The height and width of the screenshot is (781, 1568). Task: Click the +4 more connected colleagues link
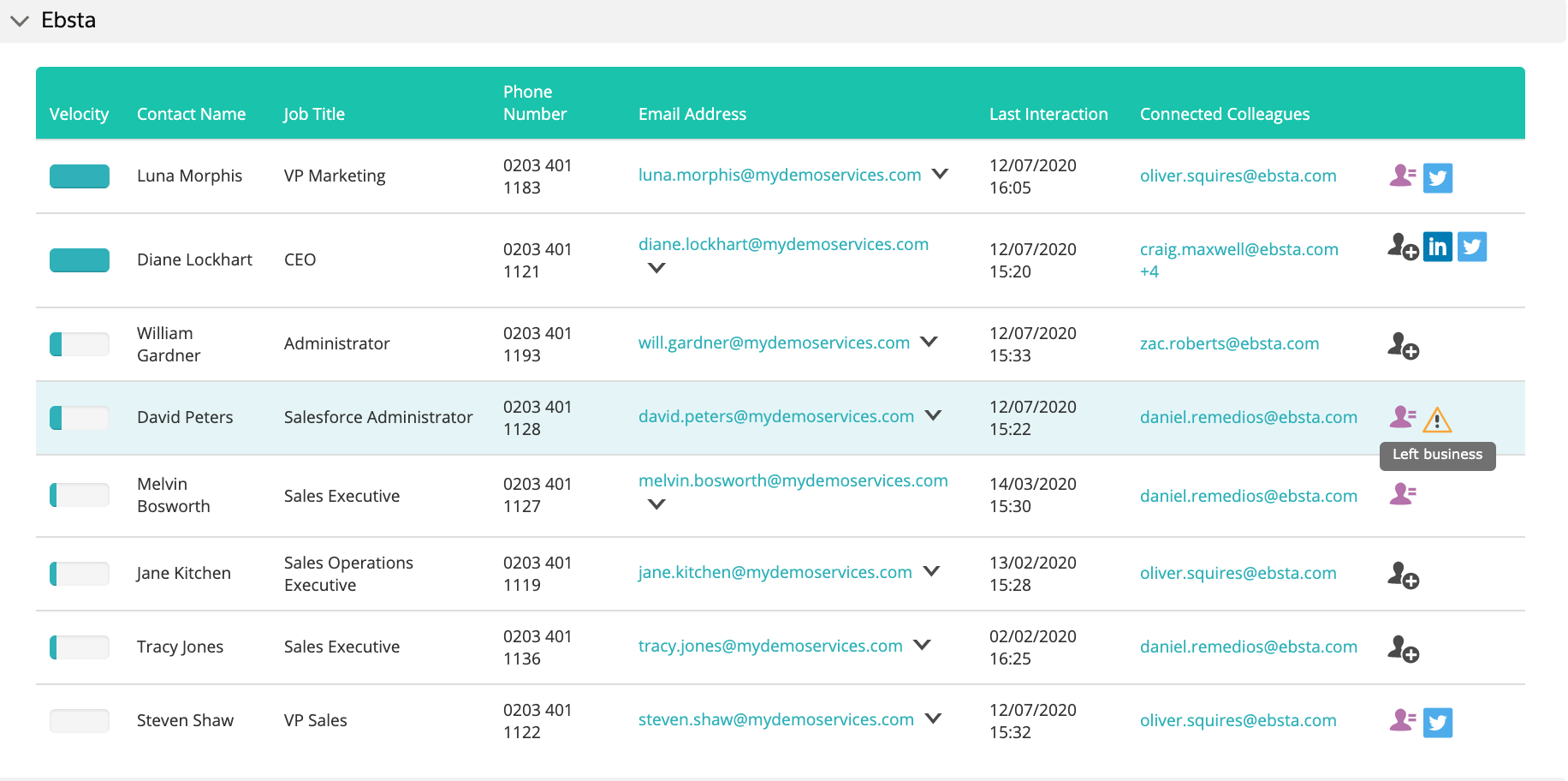coord(1149,271)
